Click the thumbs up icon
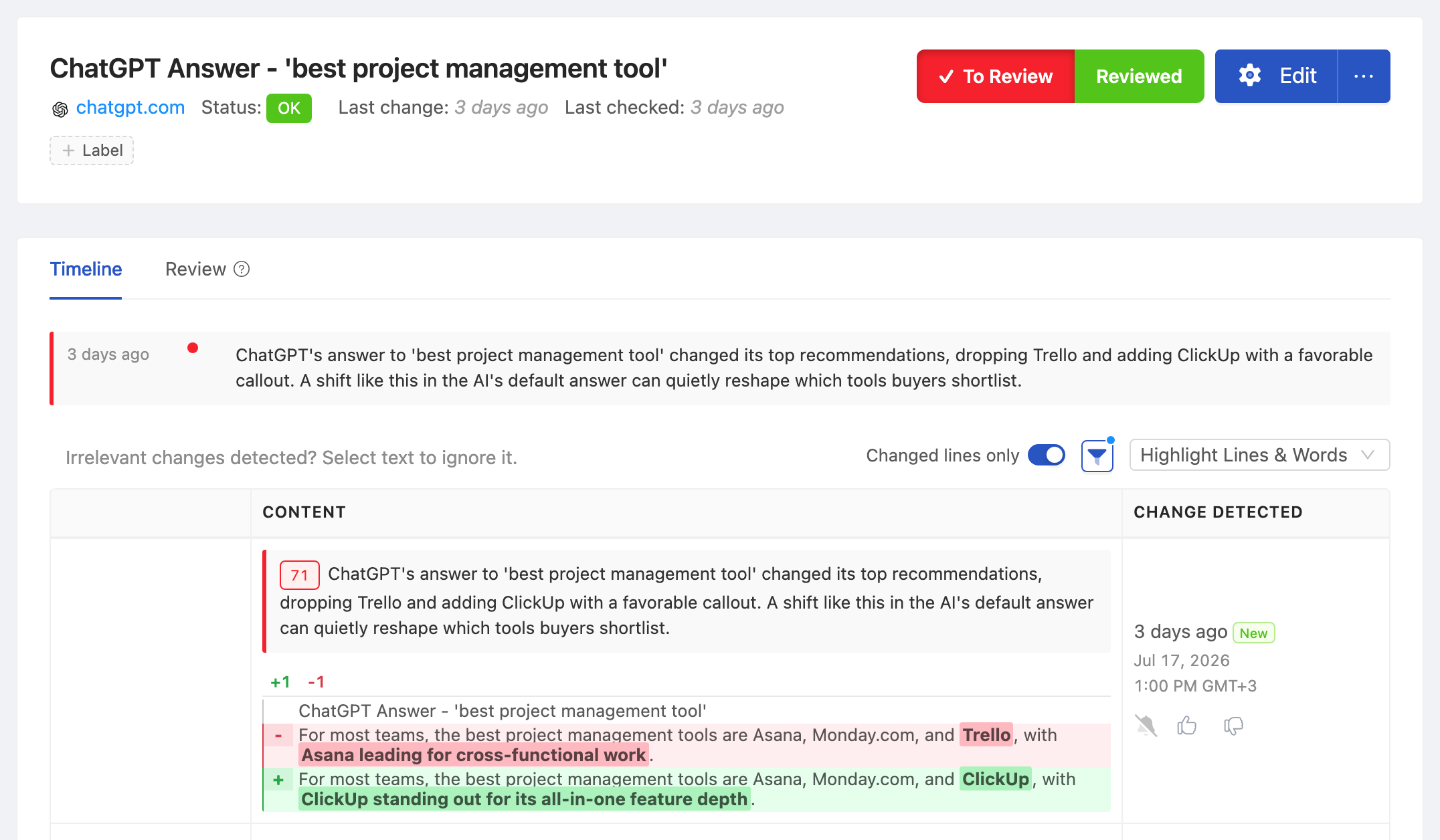1440x840 pixels. [x=1187, y=726]
